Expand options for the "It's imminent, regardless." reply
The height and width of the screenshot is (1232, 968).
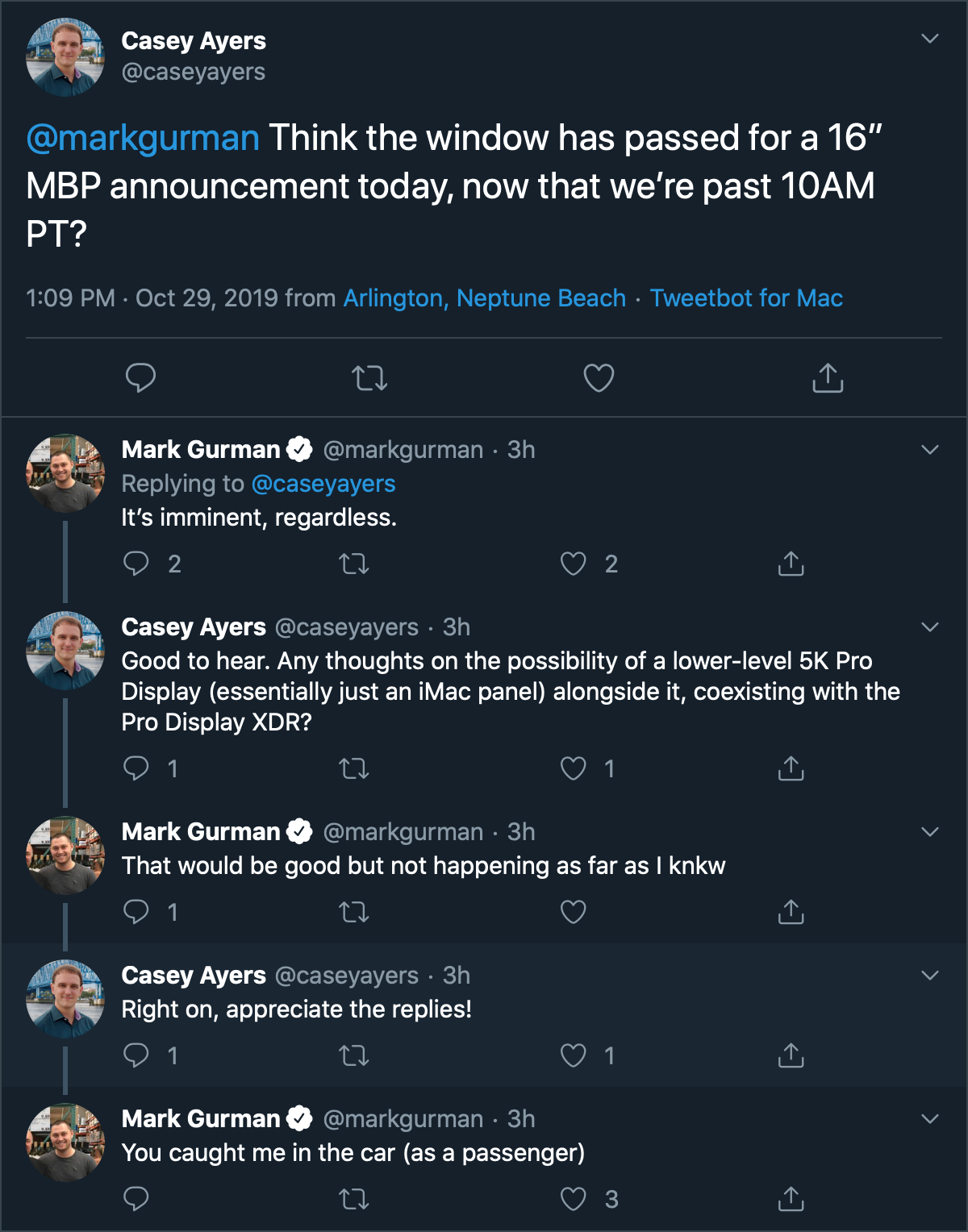point(930,450)
